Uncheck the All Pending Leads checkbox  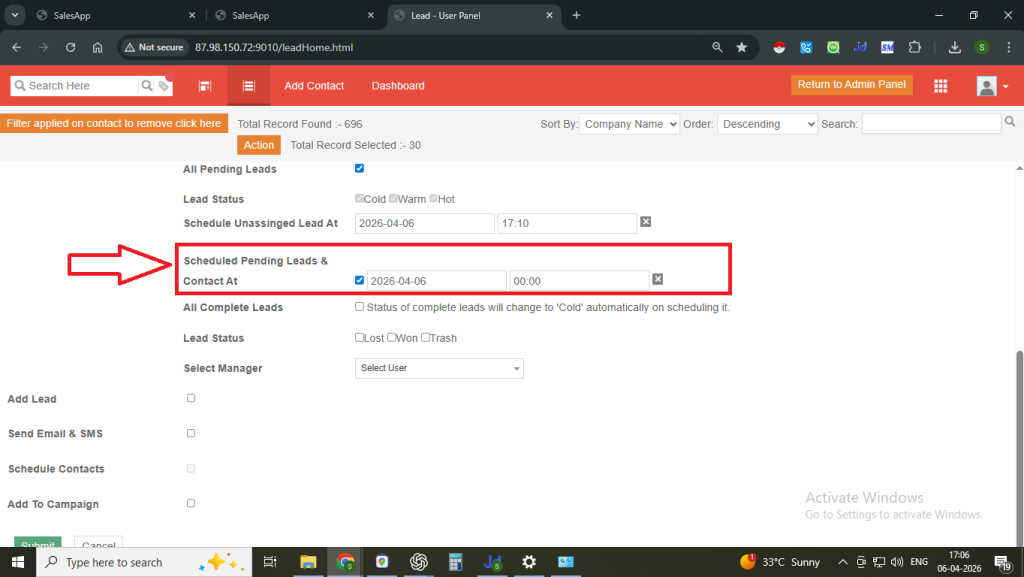point(360,168)
